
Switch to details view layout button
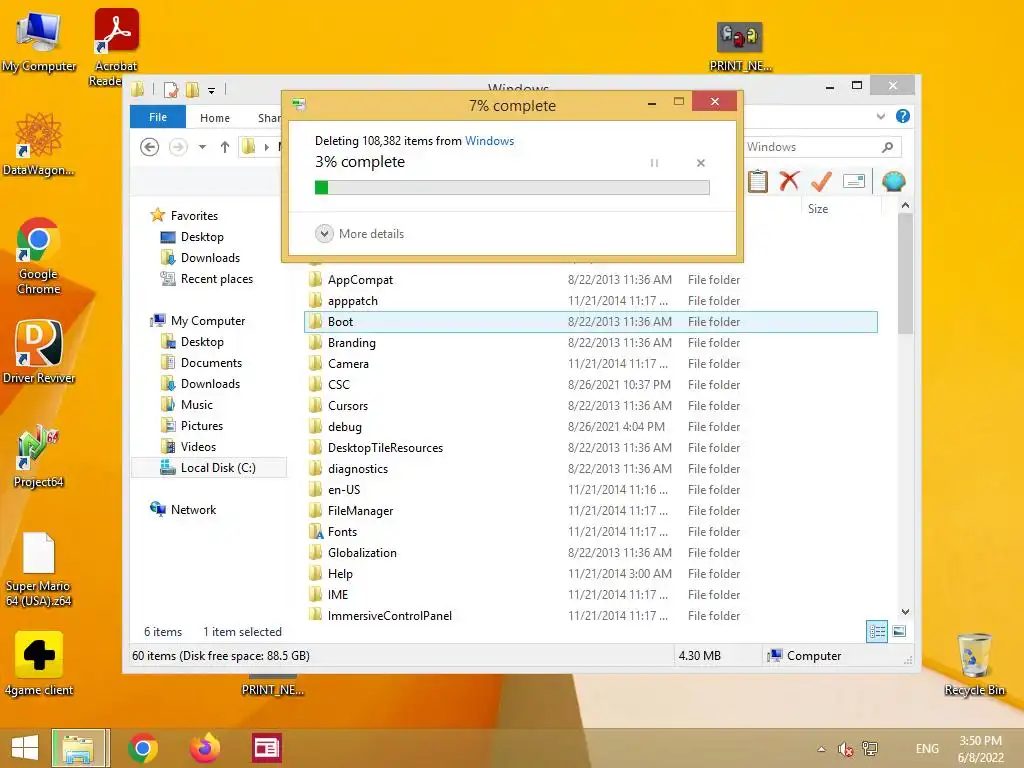tap(877, 632)
